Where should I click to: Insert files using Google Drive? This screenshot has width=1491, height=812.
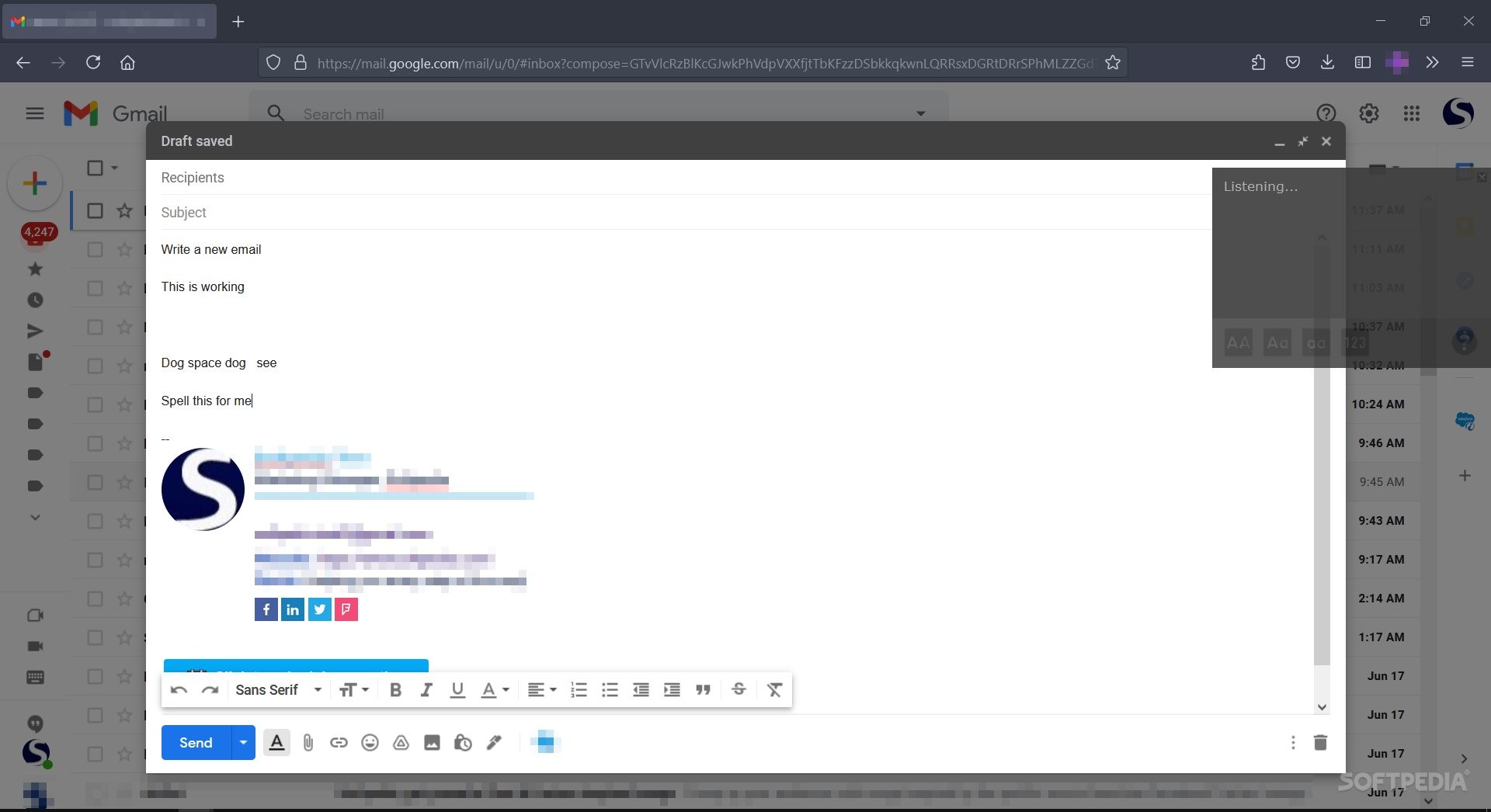pyautogui.click(x=401, y=743)
